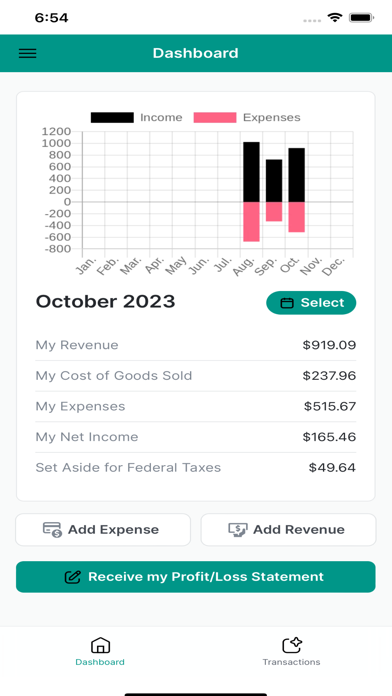Tap the Wi-Fi status icon

(335, 18)
